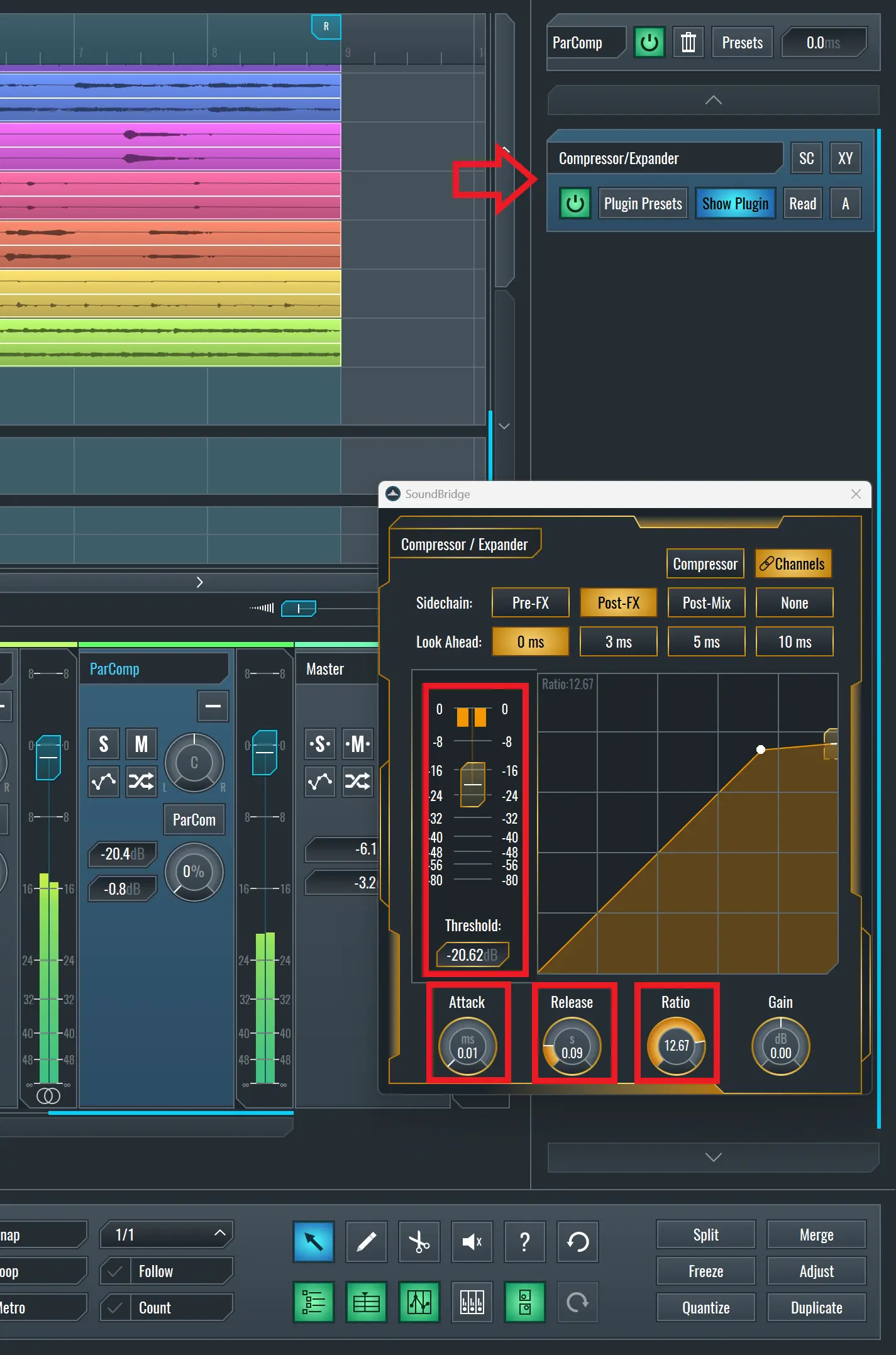Open the 1/1 snap grid dropdown

[167, 1235]
